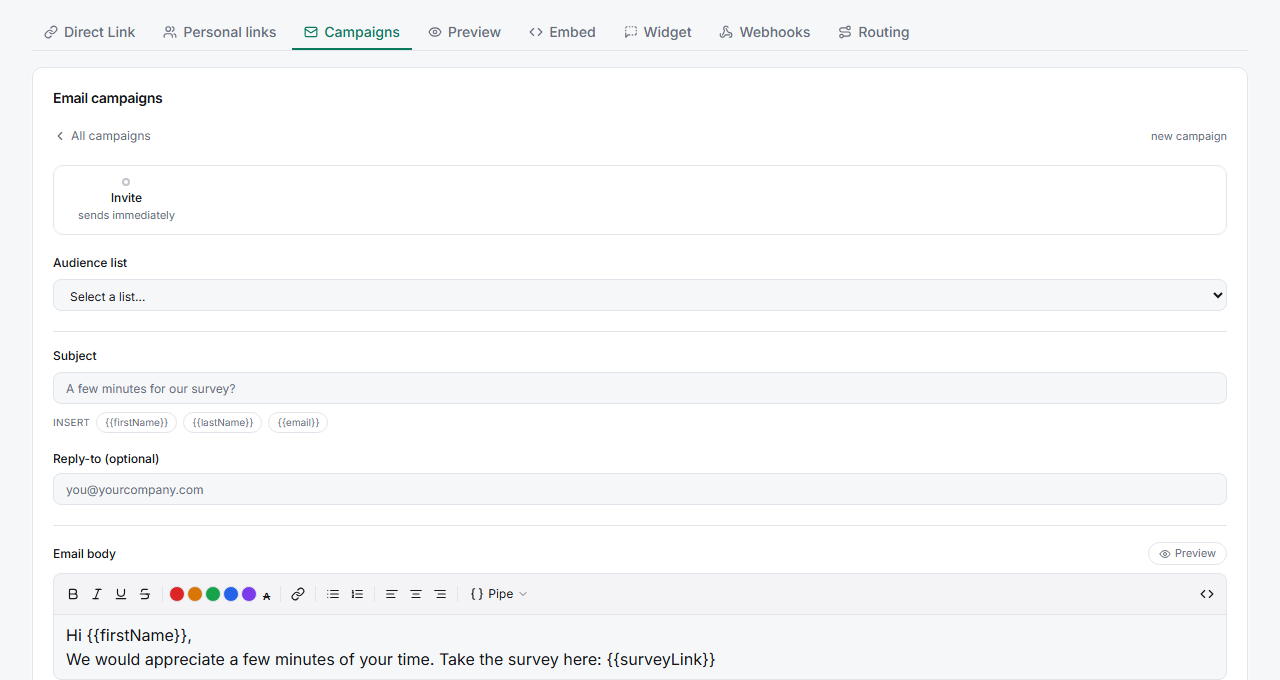Switch to the Preview tab
This screenshot has width=1280, height=680.
465,32
